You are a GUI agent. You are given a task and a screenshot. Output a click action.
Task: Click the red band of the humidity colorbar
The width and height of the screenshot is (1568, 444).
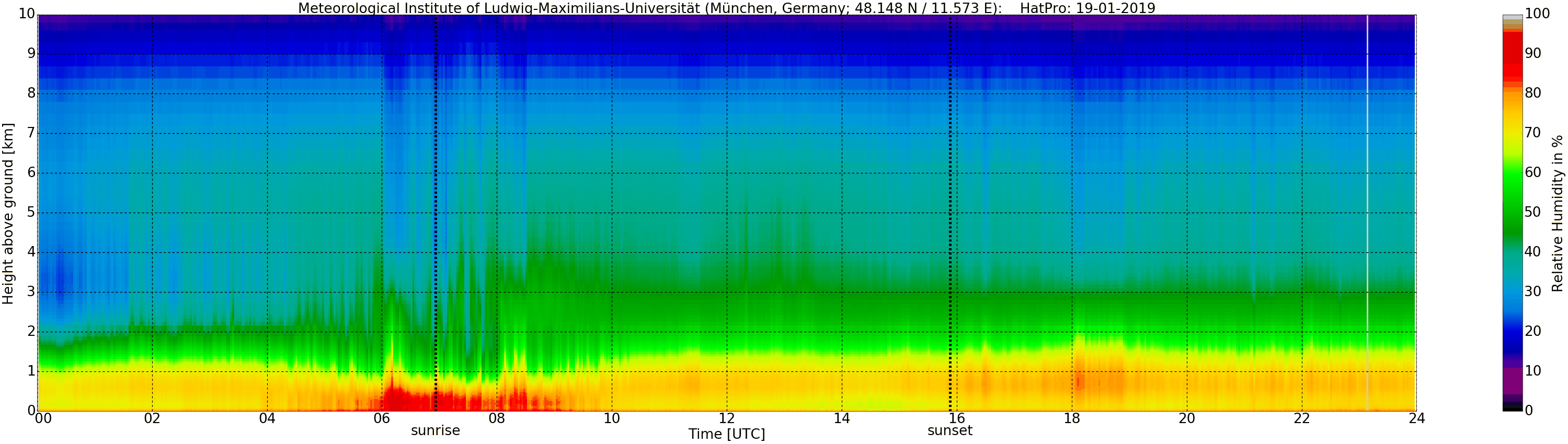pyautogui.click(x=1513, y=56)
